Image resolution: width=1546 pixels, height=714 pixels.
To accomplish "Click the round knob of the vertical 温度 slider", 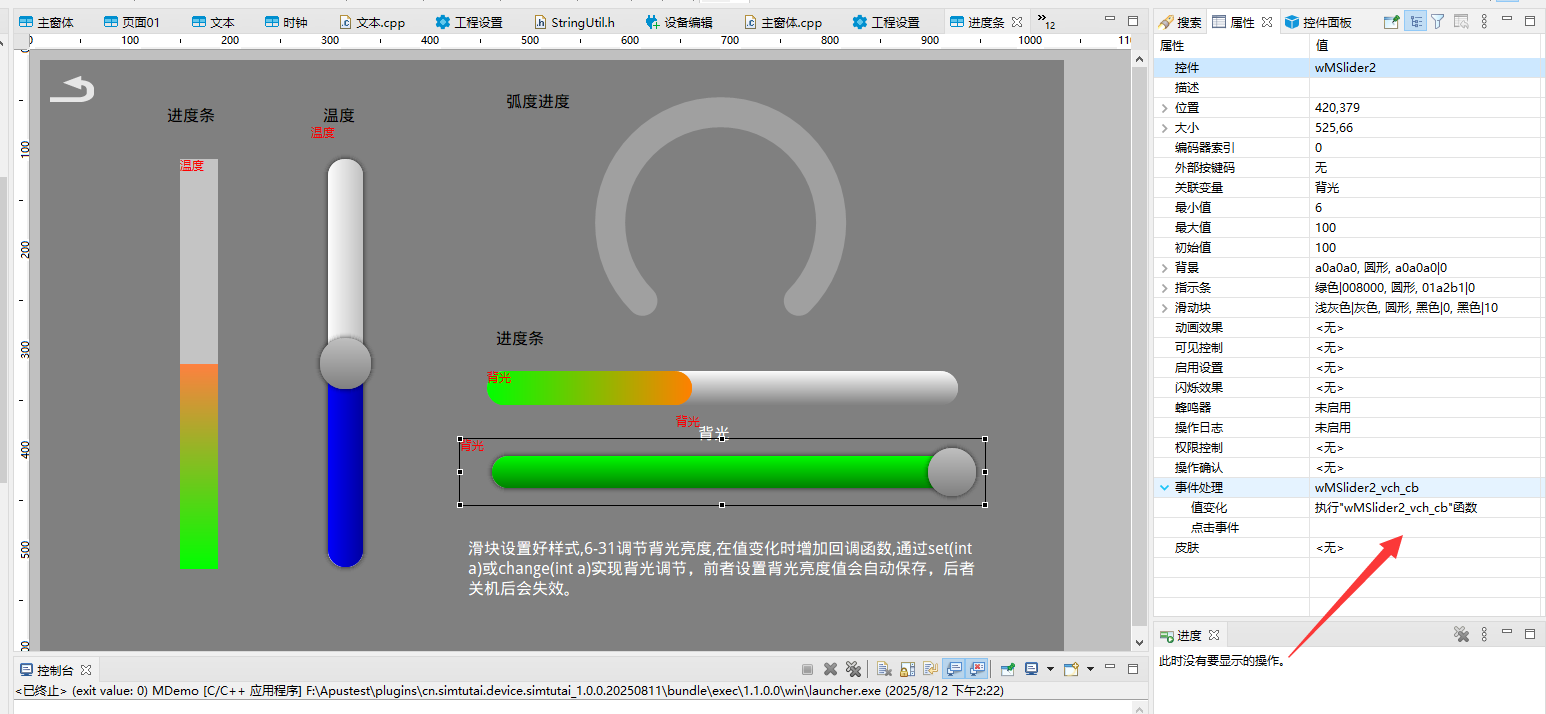I will coord(345,363).
